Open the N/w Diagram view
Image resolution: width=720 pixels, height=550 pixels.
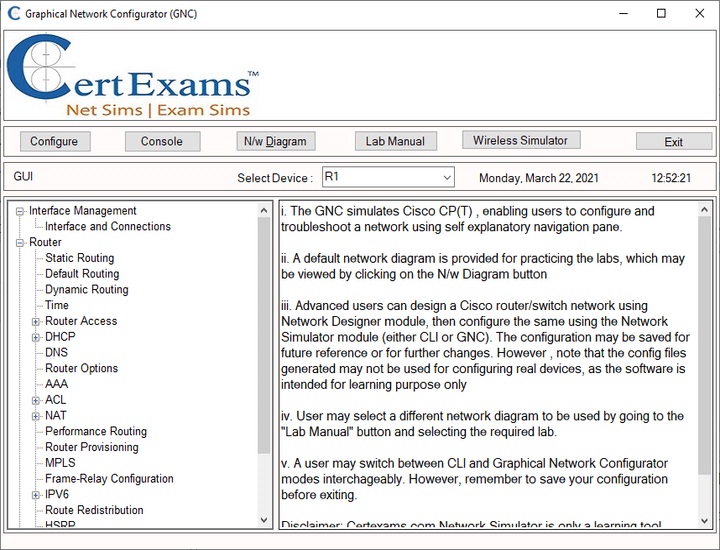coord(276,141)
